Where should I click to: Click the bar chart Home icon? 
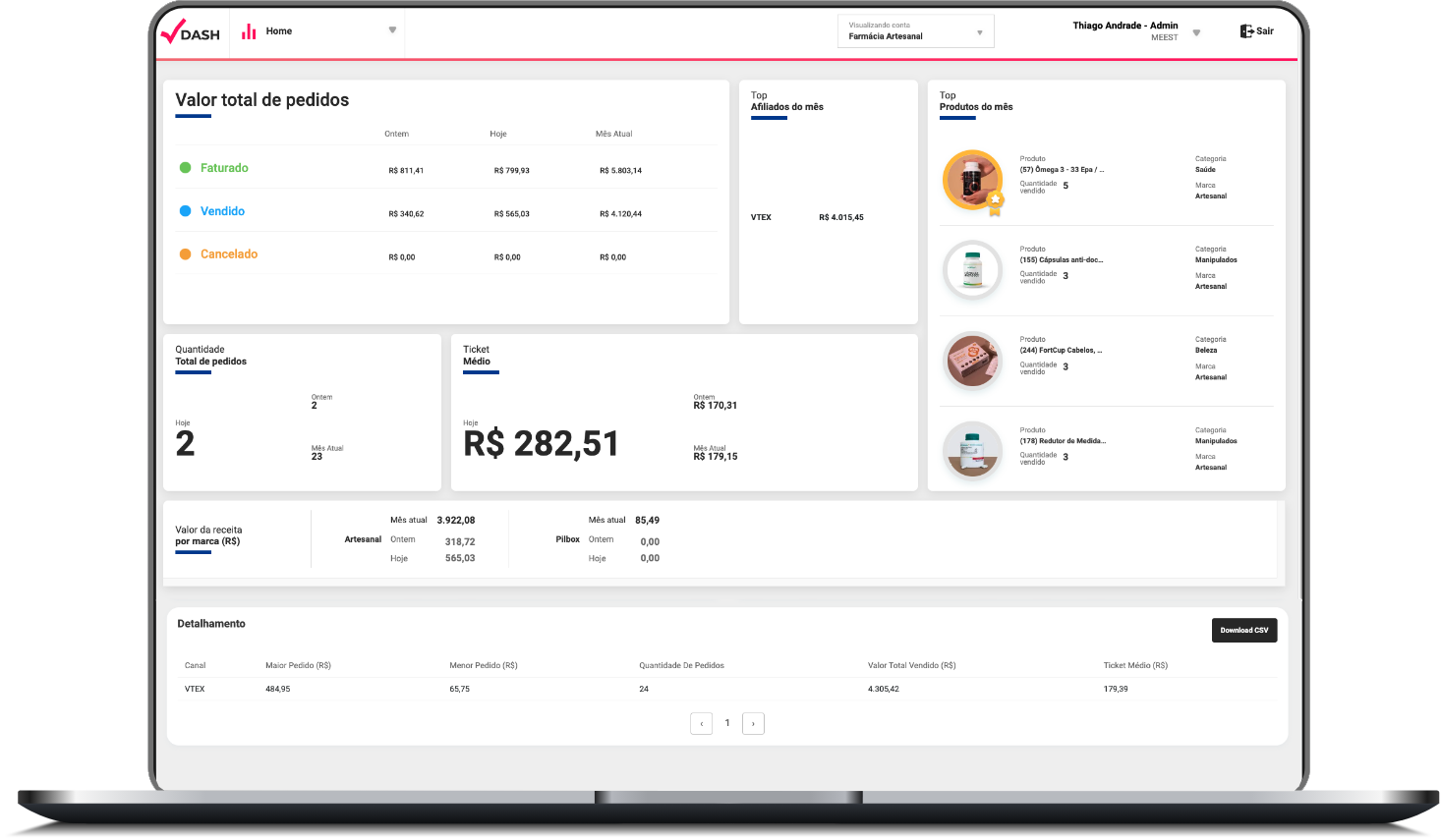[249, 31]
